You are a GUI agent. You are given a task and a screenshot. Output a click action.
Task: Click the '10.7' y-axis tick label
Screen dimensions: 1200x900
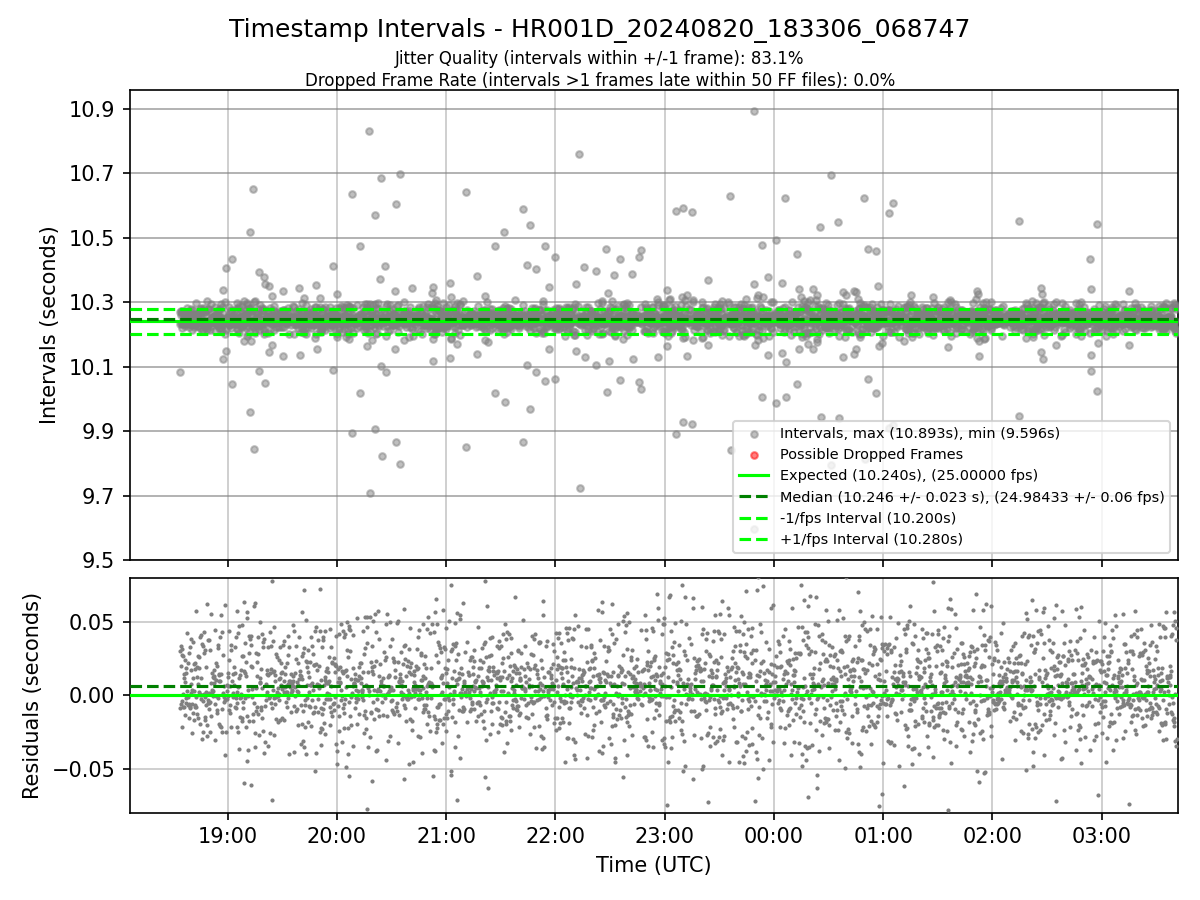coord(92,174)
